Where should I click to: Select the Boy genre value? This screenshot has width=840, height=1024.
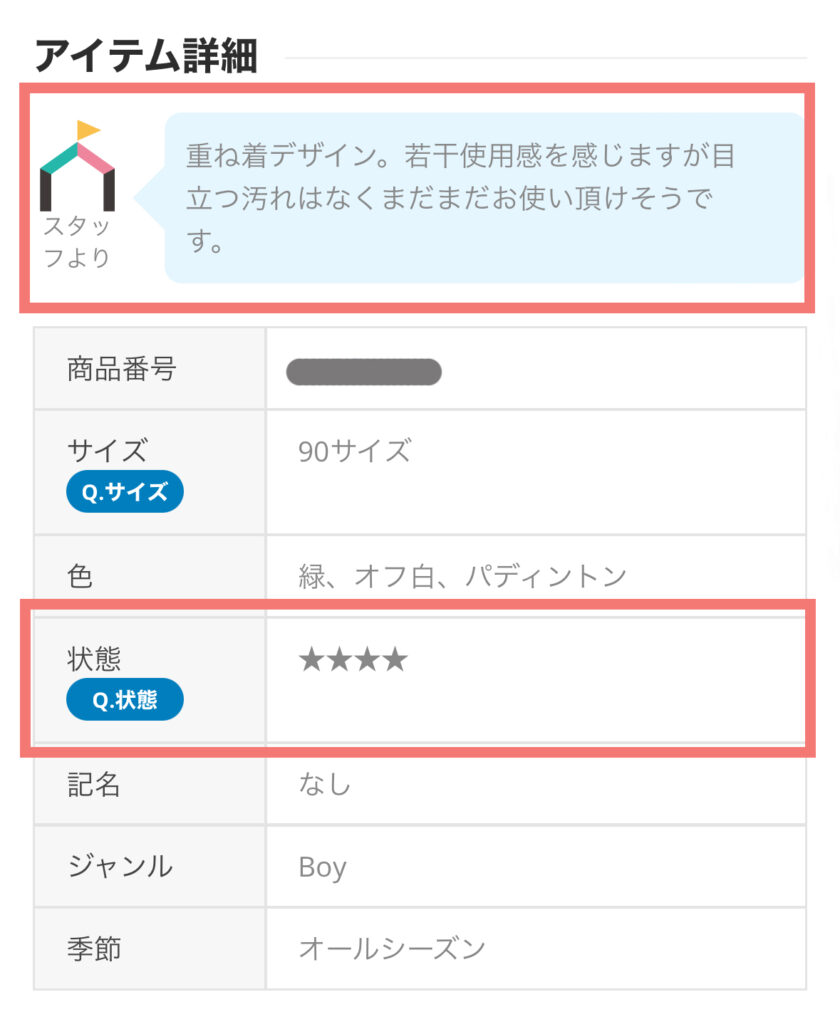[323, 868]
